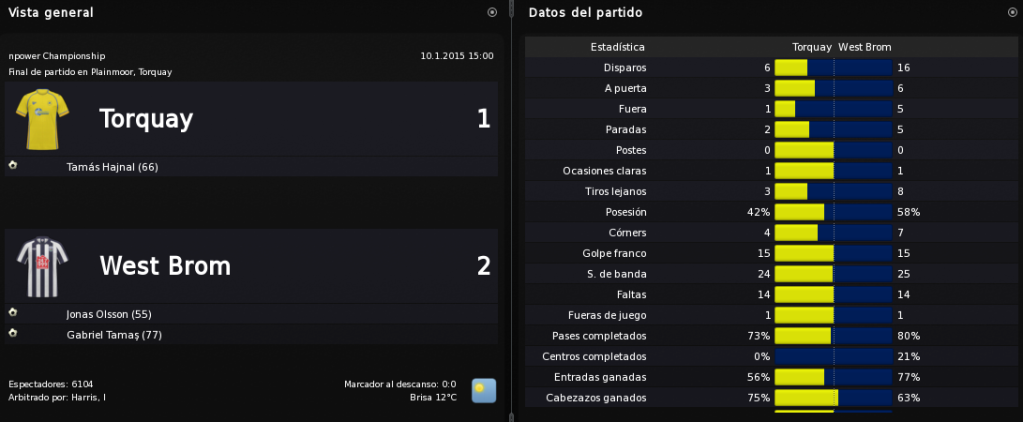Click the yellow Torquay shirt icon
This screenshot has height=422, width=1023.
pyautogui.click(x=42, y=119)
